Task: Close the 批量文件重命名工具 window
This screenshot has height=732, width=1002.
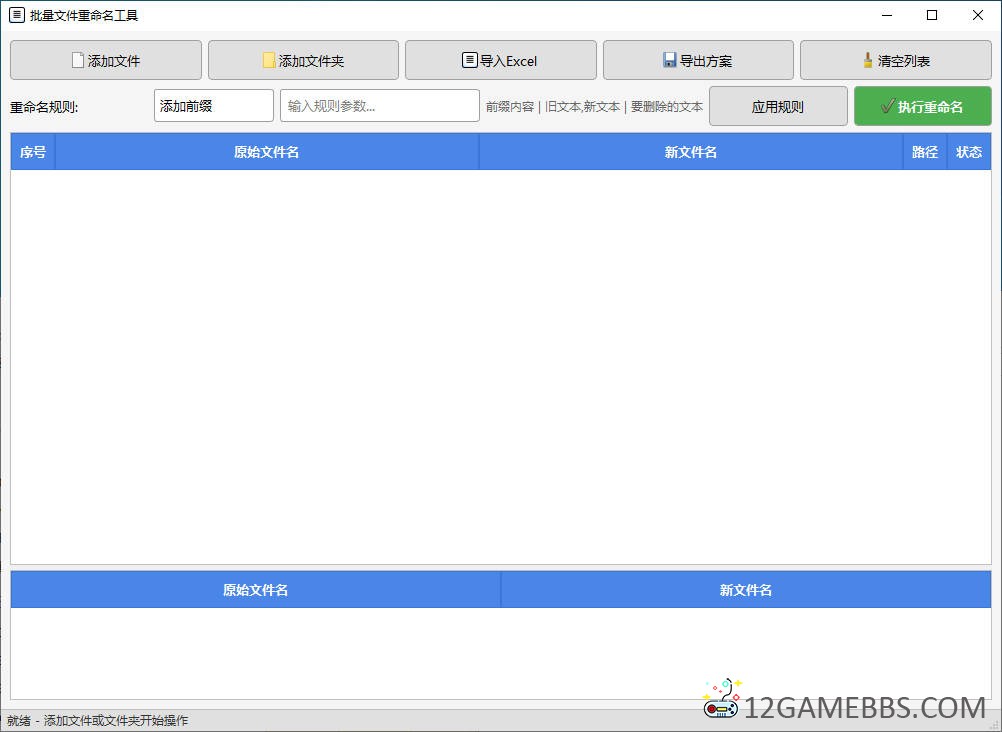Action: coord(978,15)
